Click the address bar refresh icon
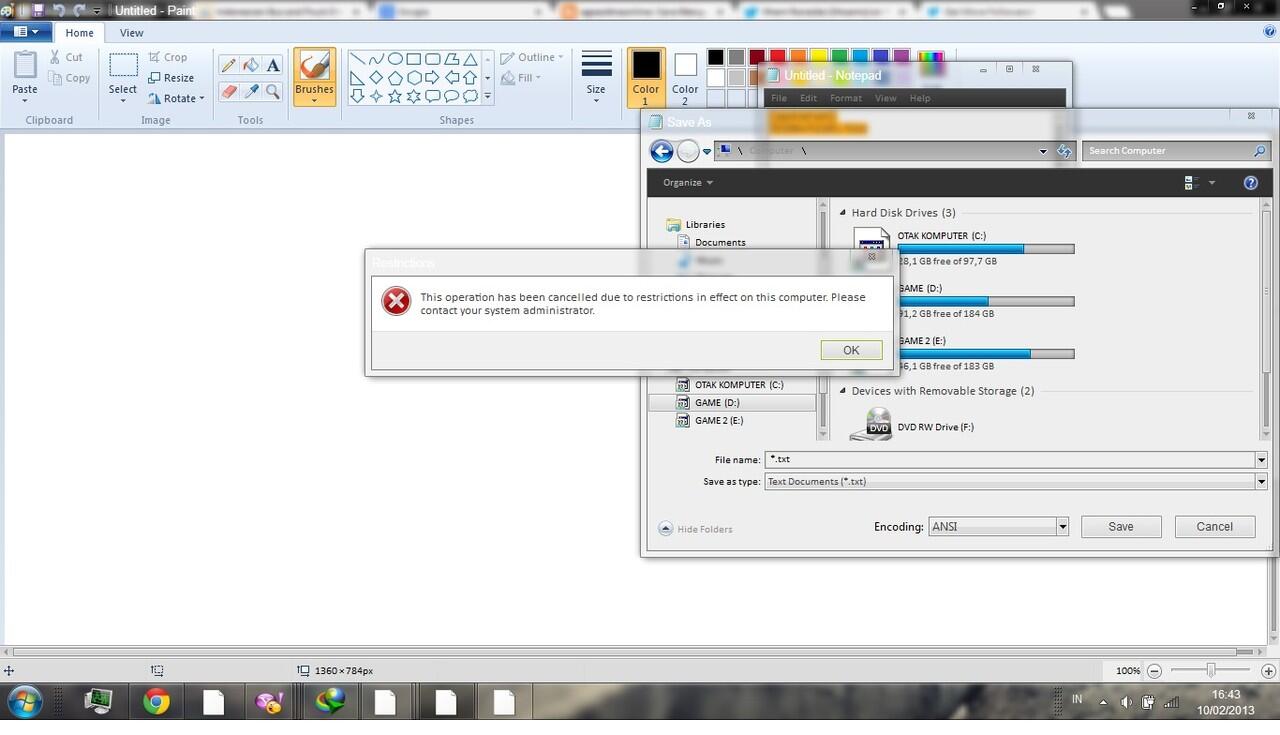Image resolution: width=1280 pixels, height=735 pixels. [1064, 151]
